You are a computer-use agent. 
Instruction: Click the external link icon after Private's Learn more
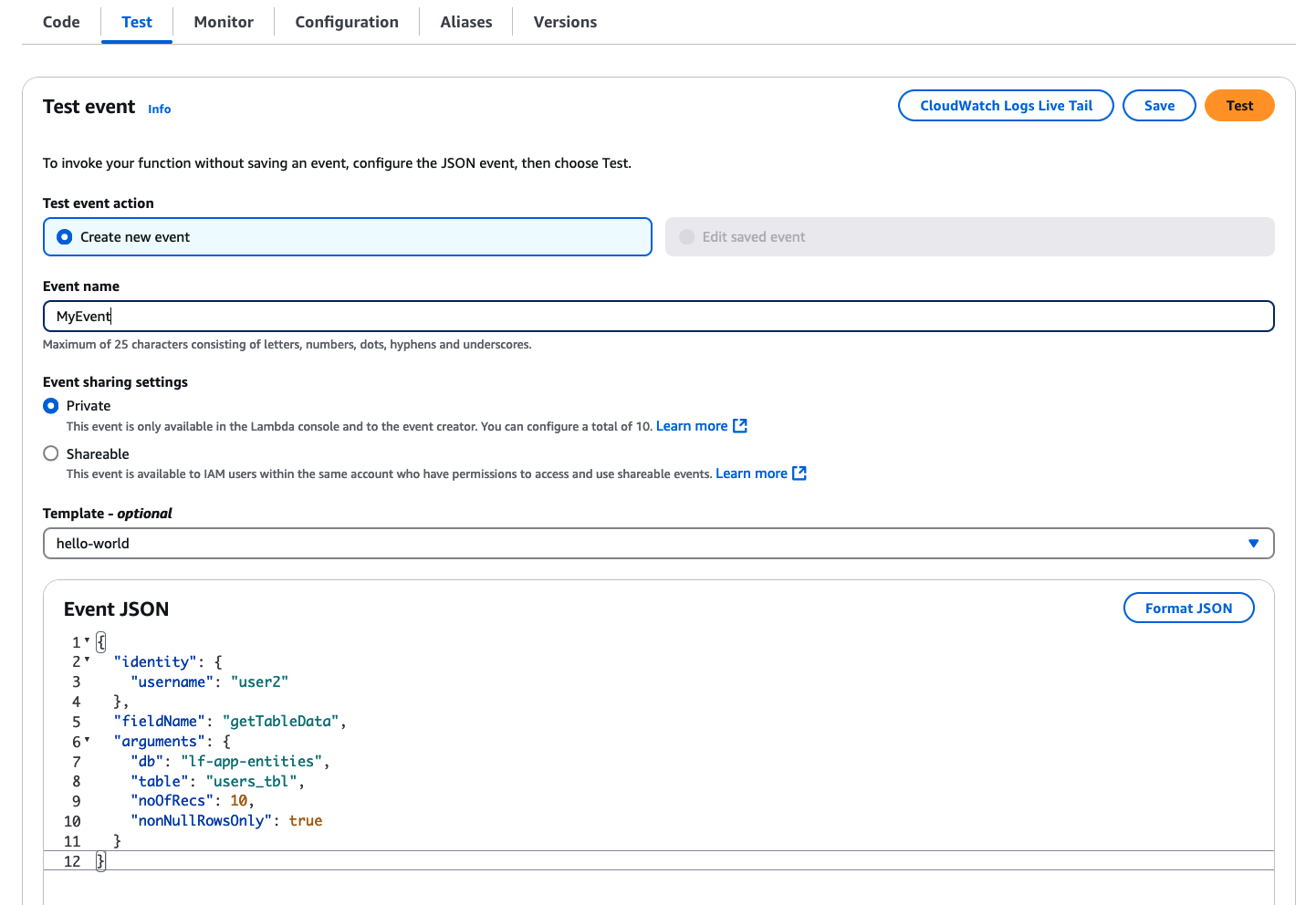740,425
